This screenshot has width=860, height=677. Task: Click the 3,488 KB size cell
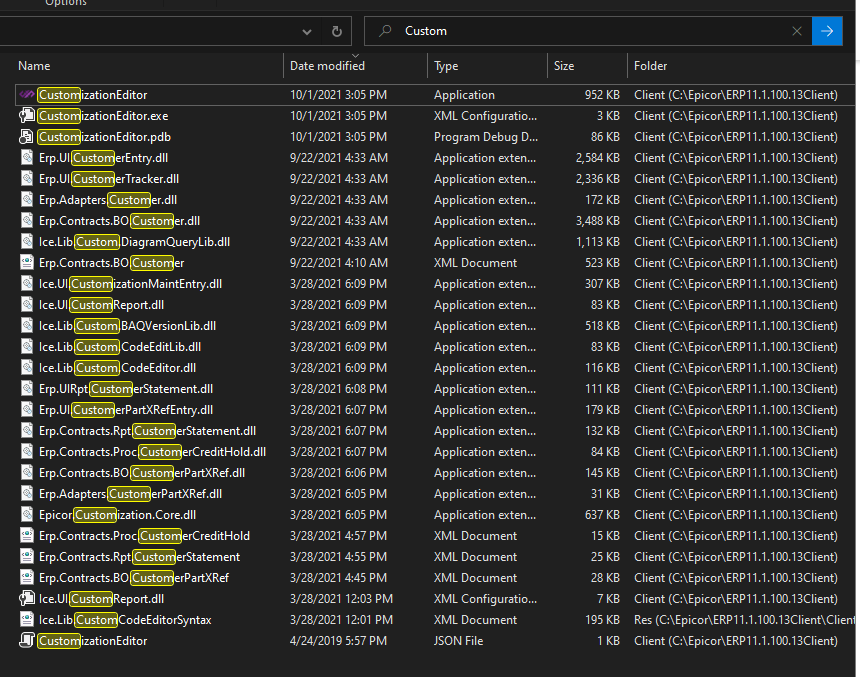(x=597, y=221)
